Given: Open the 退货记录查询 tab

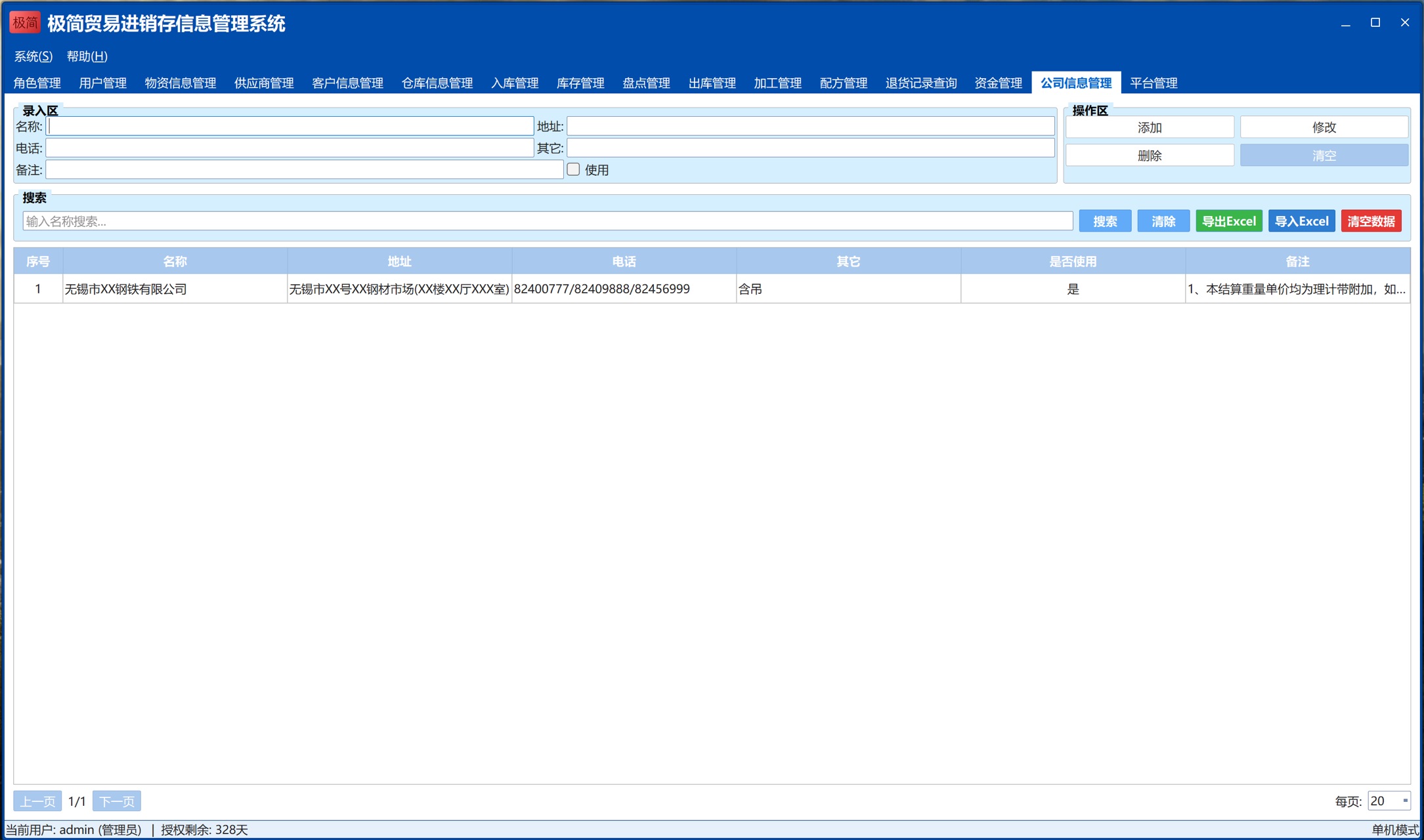Looking at the screenshot, I should 921,83.
